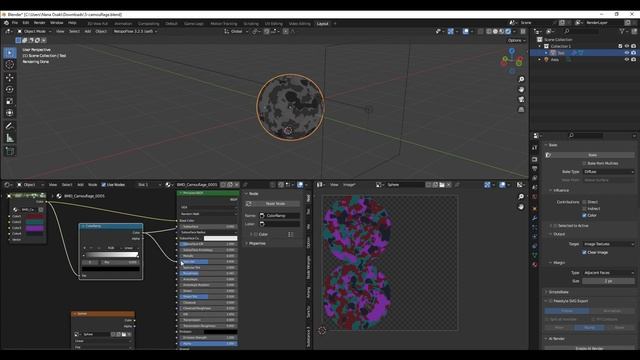Open the Node menu in shader editor header
This screenshot has width=640, height=360.
click(93, 185)
